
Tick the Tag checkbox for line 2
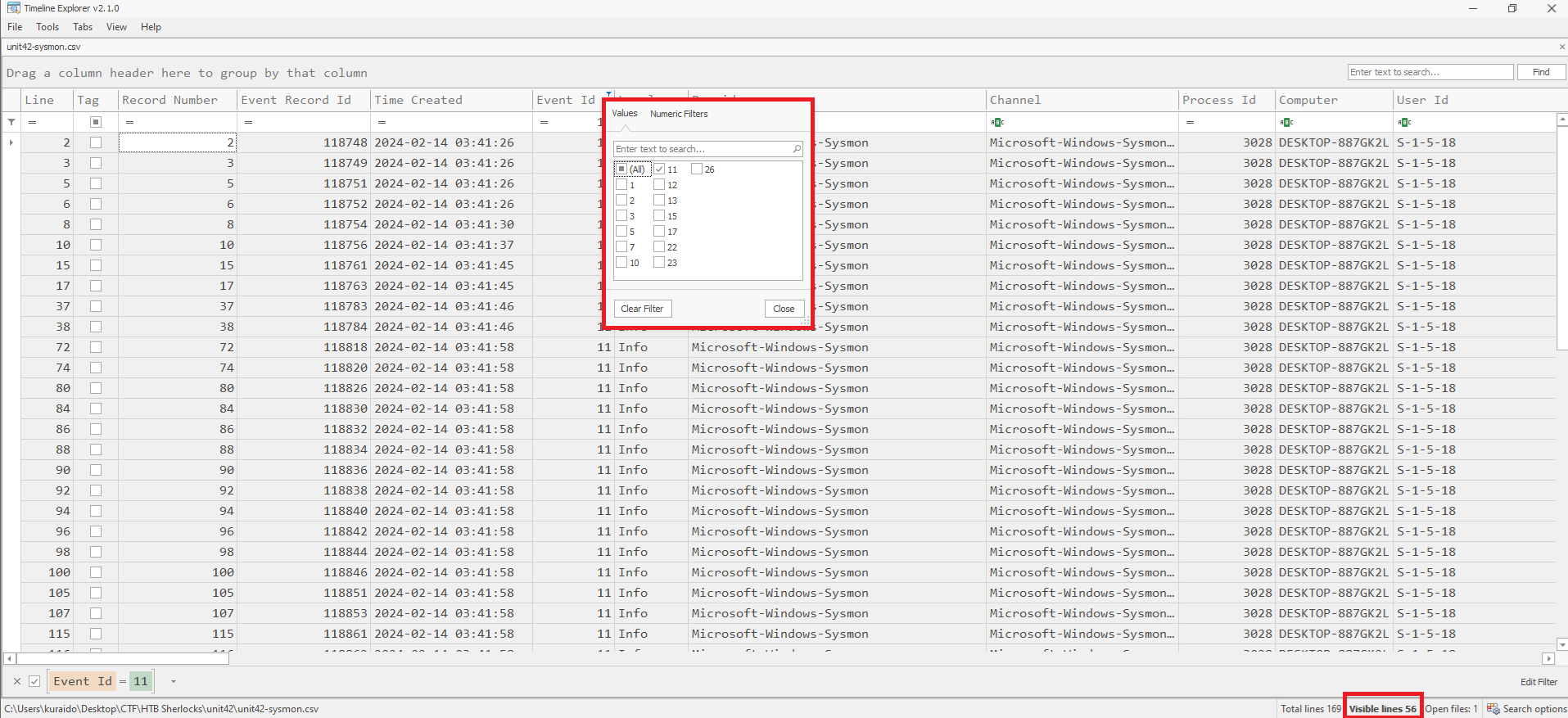tap(96, 142)
